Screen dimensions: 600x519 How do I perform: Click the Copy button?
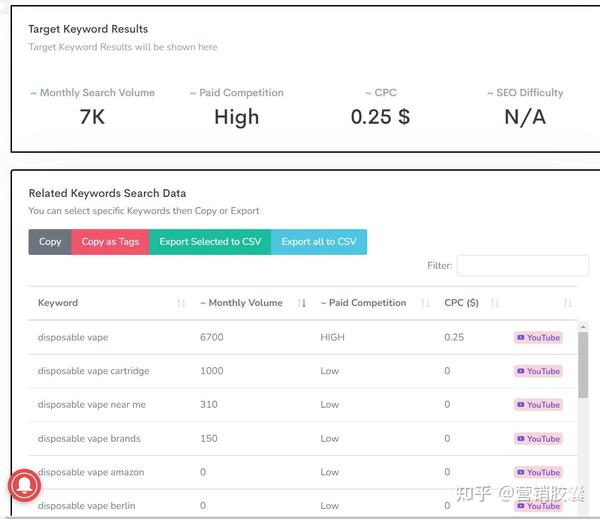tap(50, 242)
